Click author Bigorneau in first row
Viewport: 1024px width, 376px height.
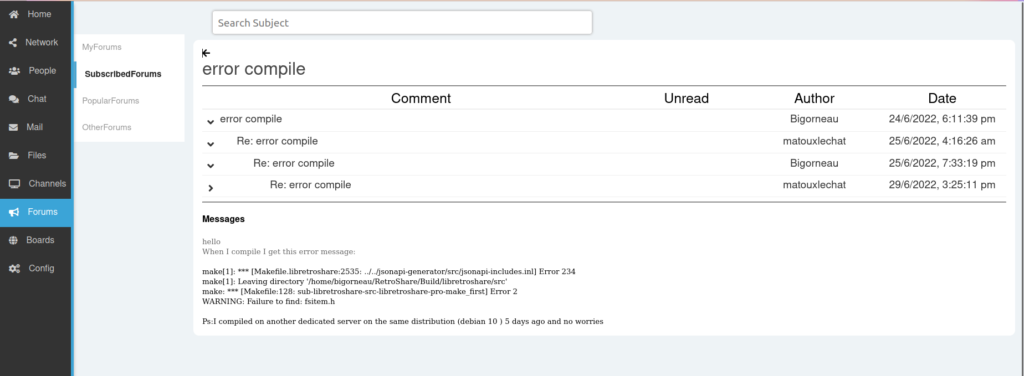(x=814, y=119)
